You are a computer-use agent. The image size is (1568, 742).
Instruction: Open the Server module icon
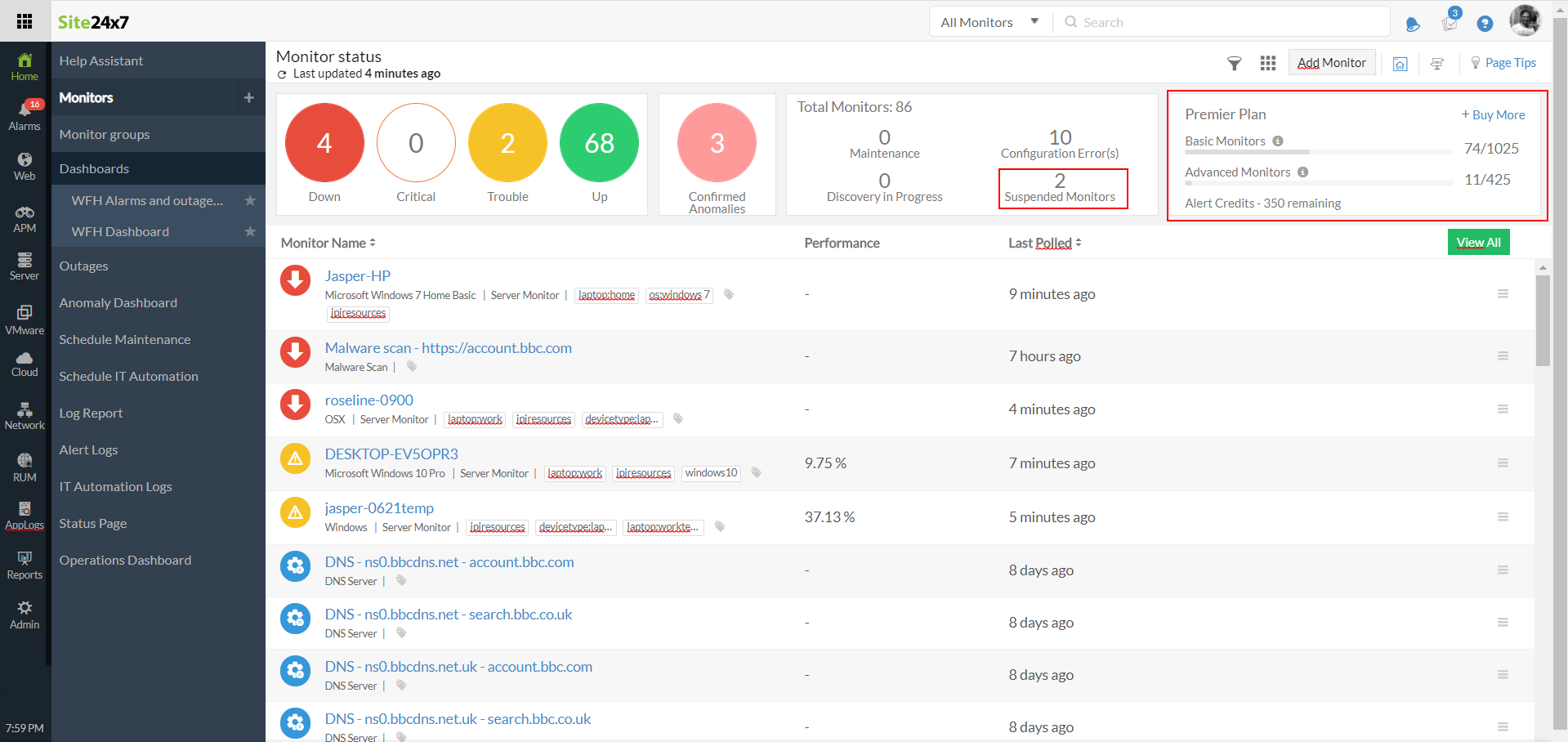click(x=25, y=266)
